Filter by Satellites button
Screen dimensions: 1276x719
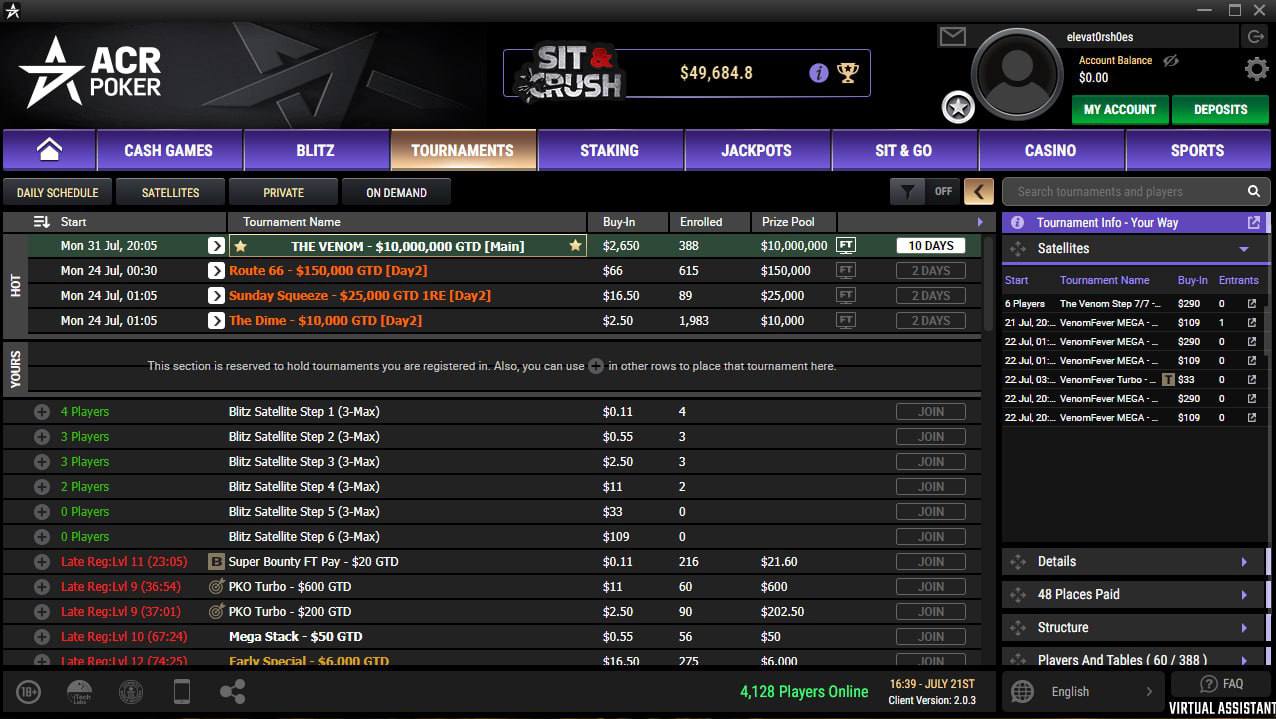click(170, 192)
